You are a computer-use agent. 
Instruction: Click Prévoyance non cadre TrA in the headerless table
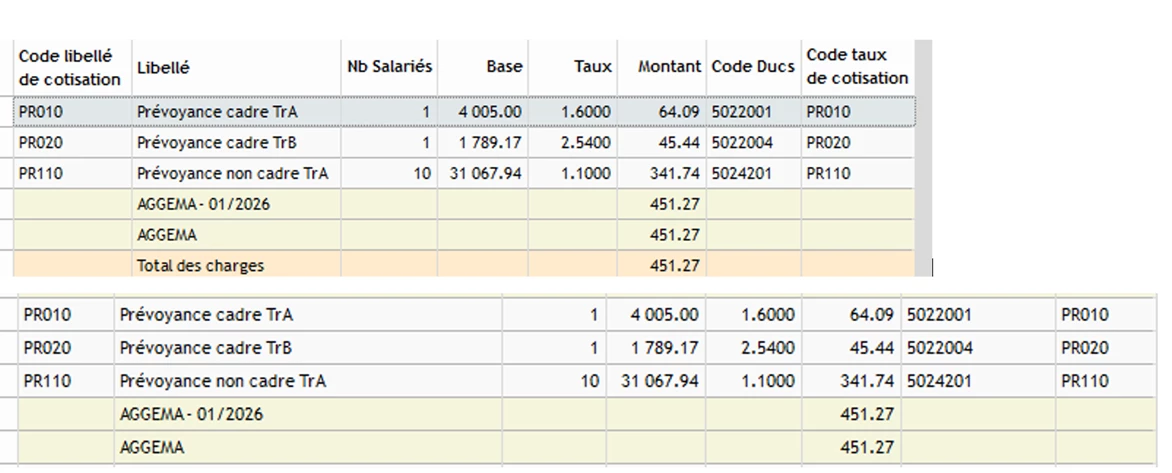pyautogui.click(x=222, y=381)
